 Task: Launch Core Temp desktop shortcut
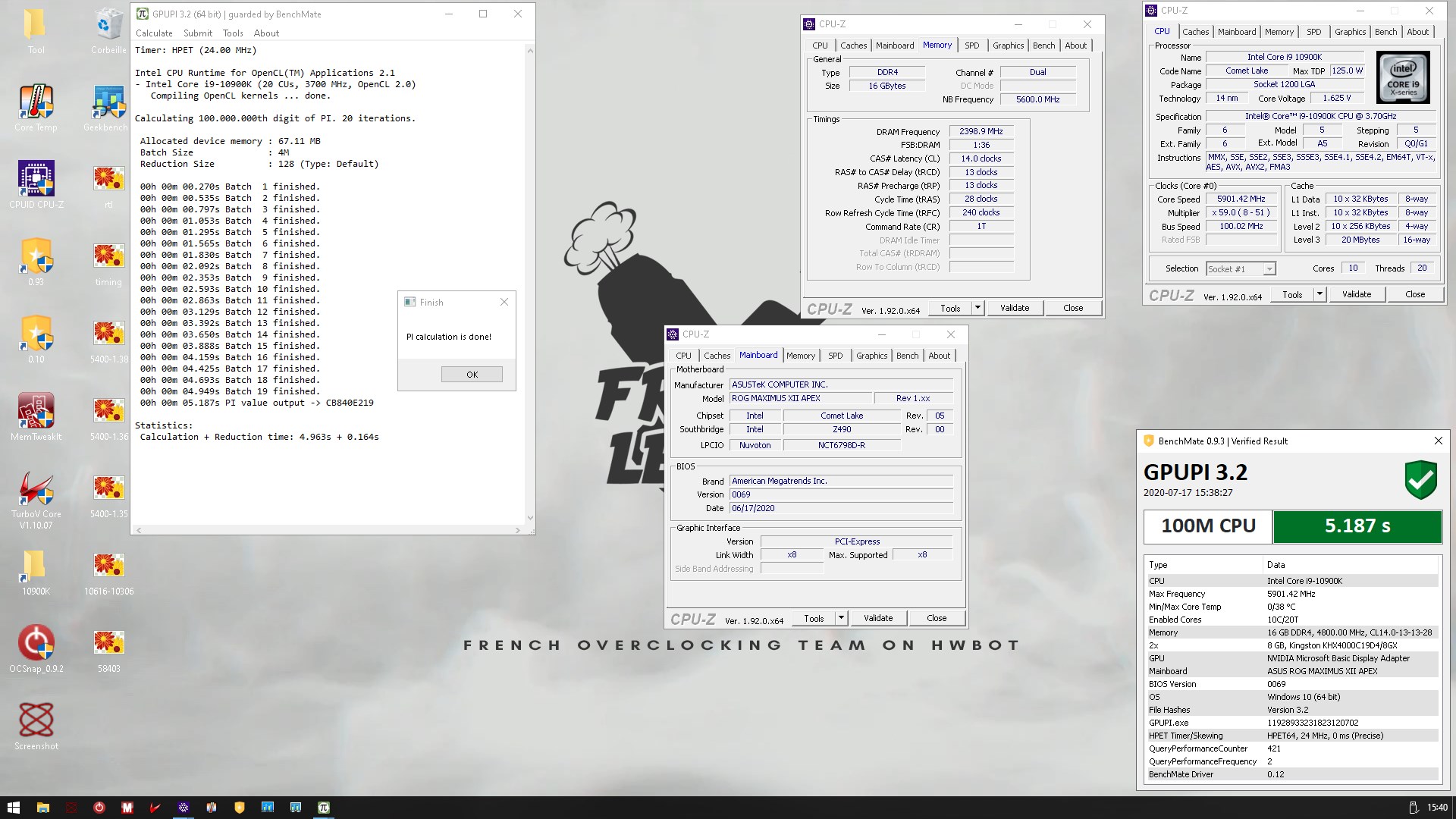(x=36, y=108)
